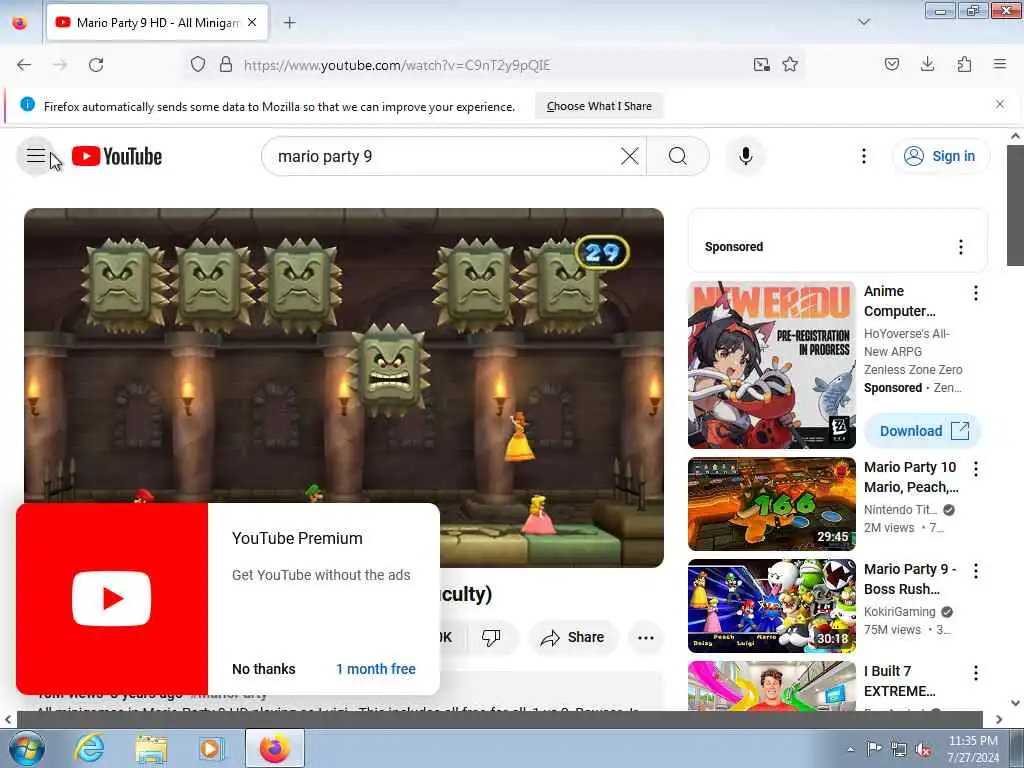
Task: Launch Internet Explorer from taskbar
Action: (89, 748)
